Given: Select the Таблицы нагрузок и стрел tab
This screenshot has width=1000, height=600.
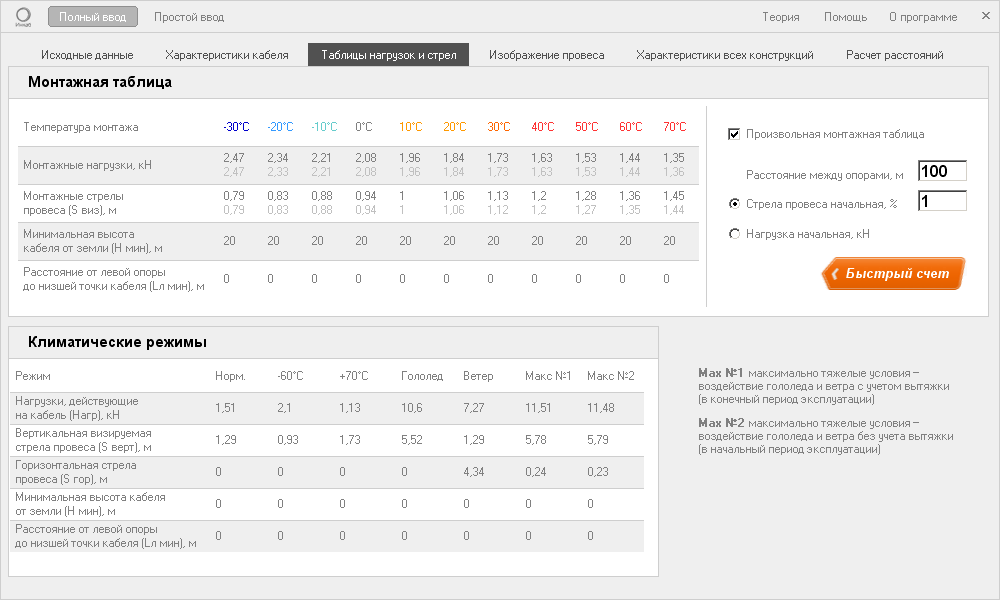Looking at the screenshot, I should pos(388,55).
